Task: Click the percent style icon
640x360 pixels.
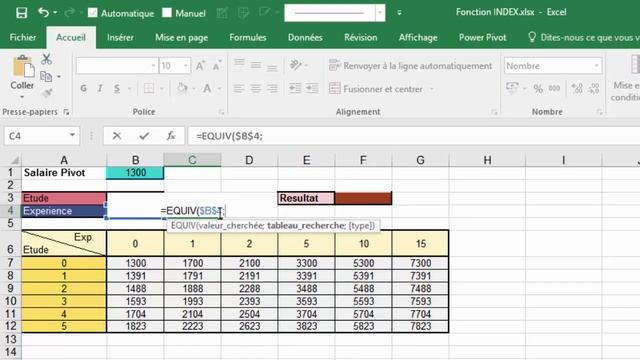Action: click(x=538, y=89)
